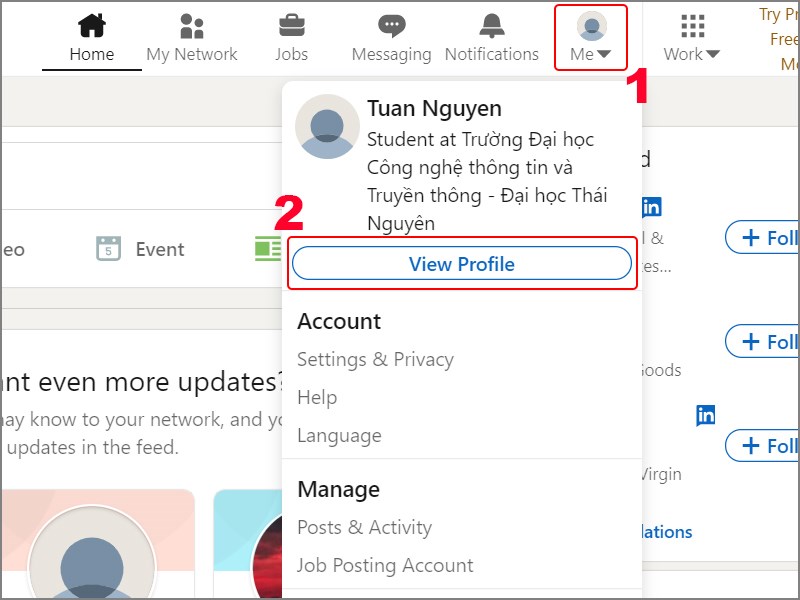800x600 pixels.
Task: Expand the Work dropdown arrow
Action: pos(712,54)
